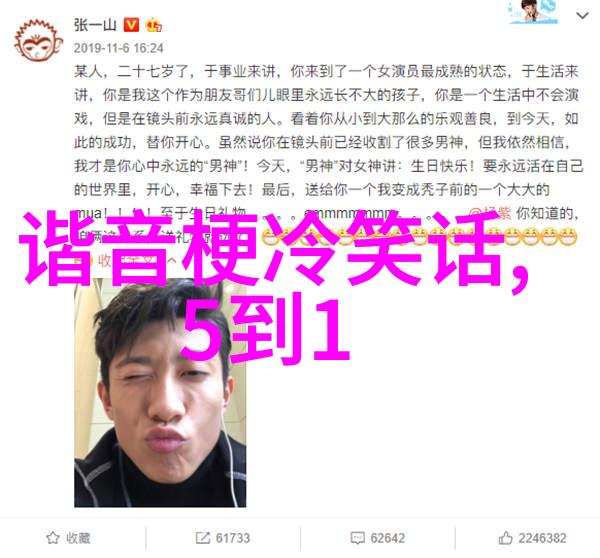The width and height of the screenshot is (600, 558).
Task: Open the 张一山 username link
Action: (95, 25)
